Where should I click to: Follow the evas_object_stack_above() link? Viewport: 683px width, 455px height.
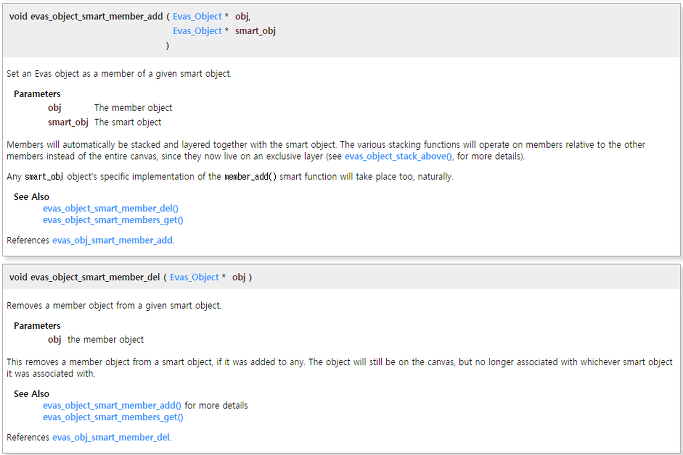coord(399,156)
